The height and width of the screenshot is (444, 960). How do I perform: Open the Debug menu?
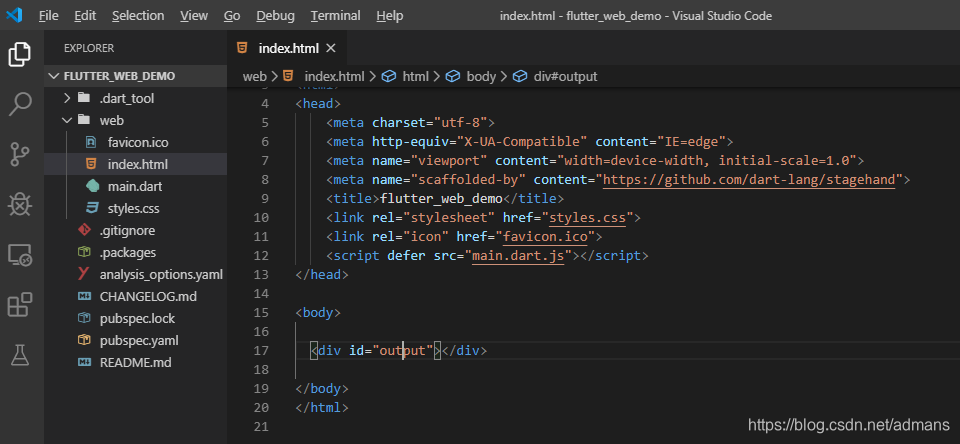click(276, 16)
